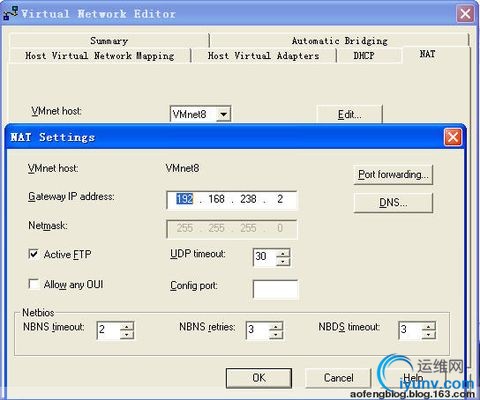Decrease NBDS timeout with down arrow
This screenshot has width=480, height=400.
[x=428, y=335]
